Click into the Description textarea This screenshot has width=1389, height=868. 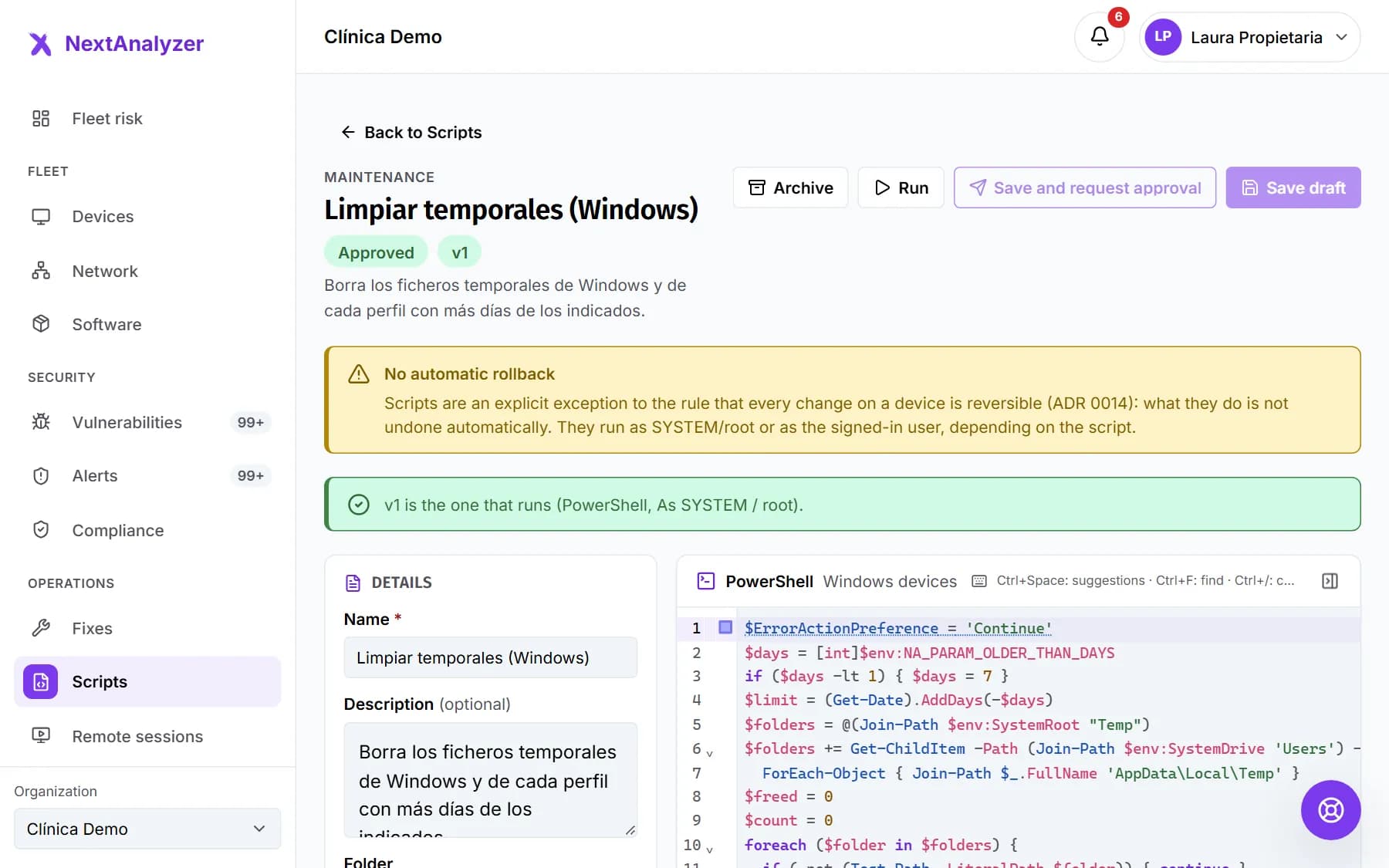pos(491,780)
